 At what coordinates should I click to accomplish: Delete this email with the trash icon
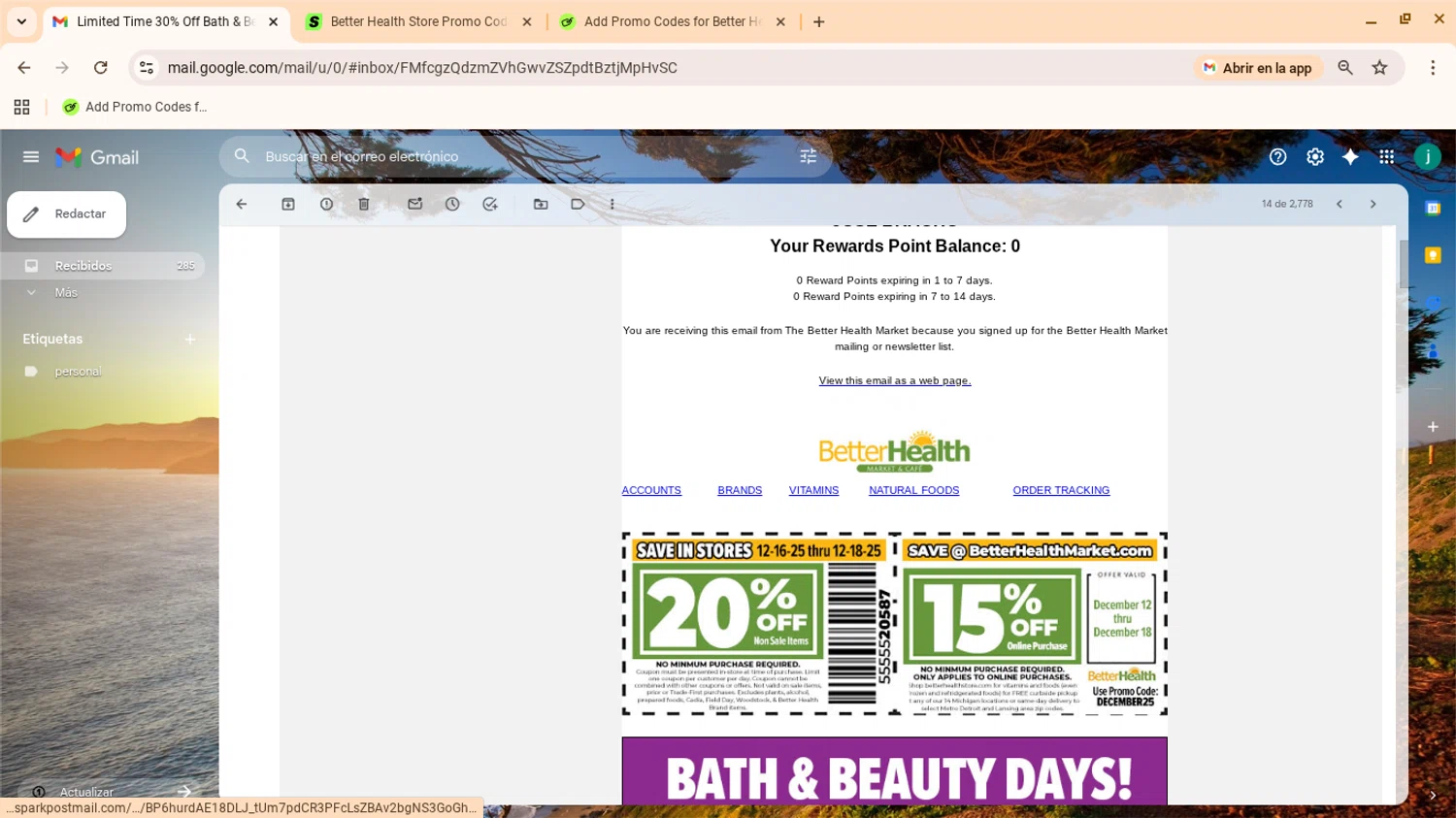coord(364,204)
